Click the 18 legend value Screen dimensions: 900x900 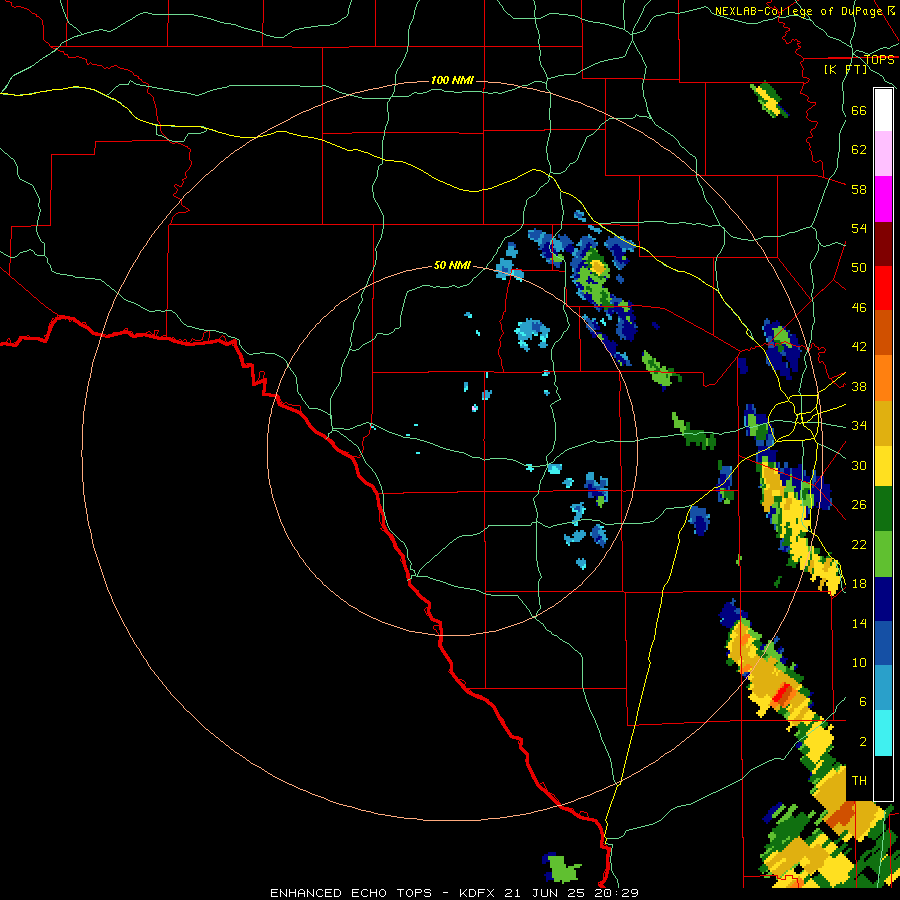[859, 584]
